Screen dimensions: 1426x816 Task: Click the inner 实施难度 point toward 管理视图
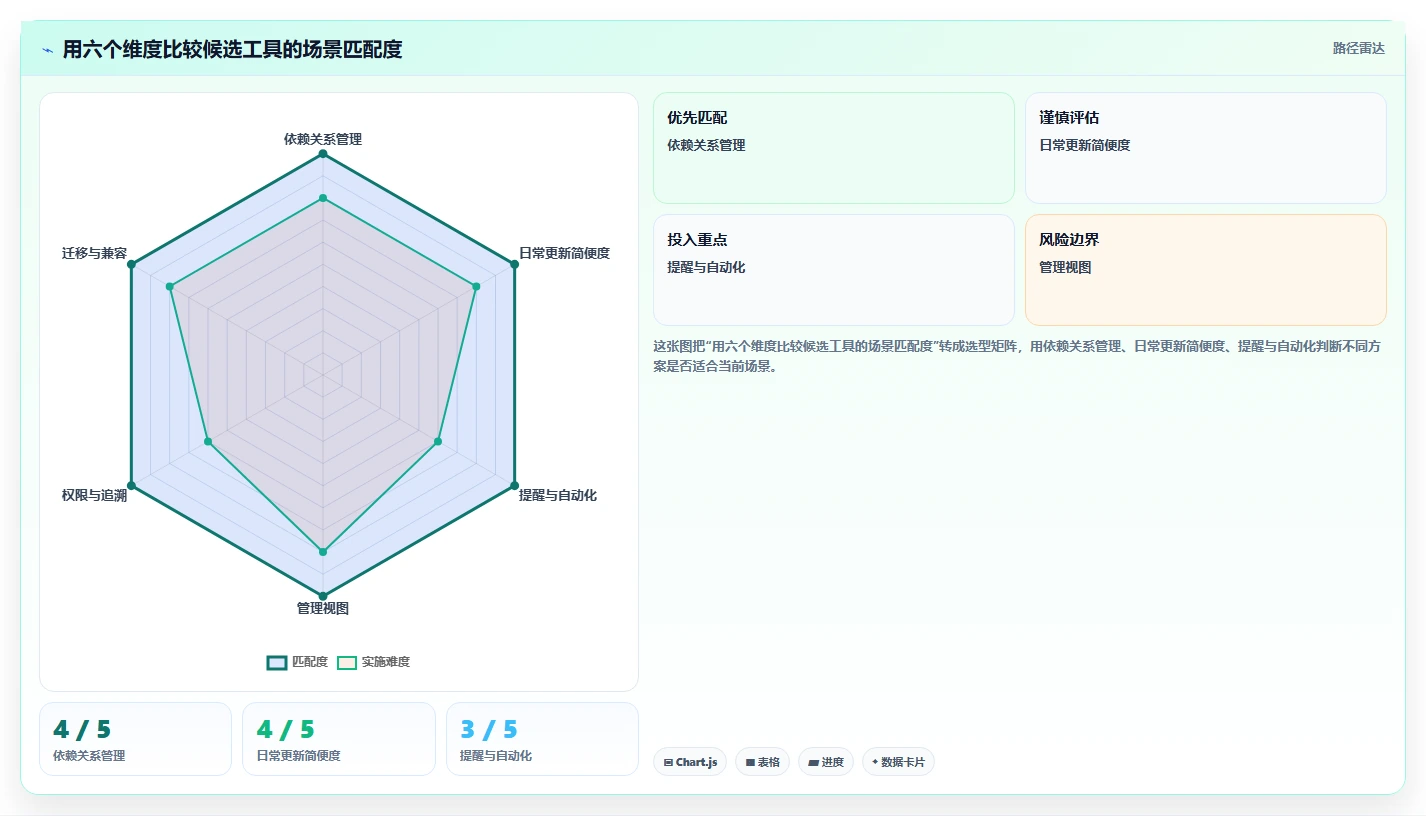pos(323,551)
